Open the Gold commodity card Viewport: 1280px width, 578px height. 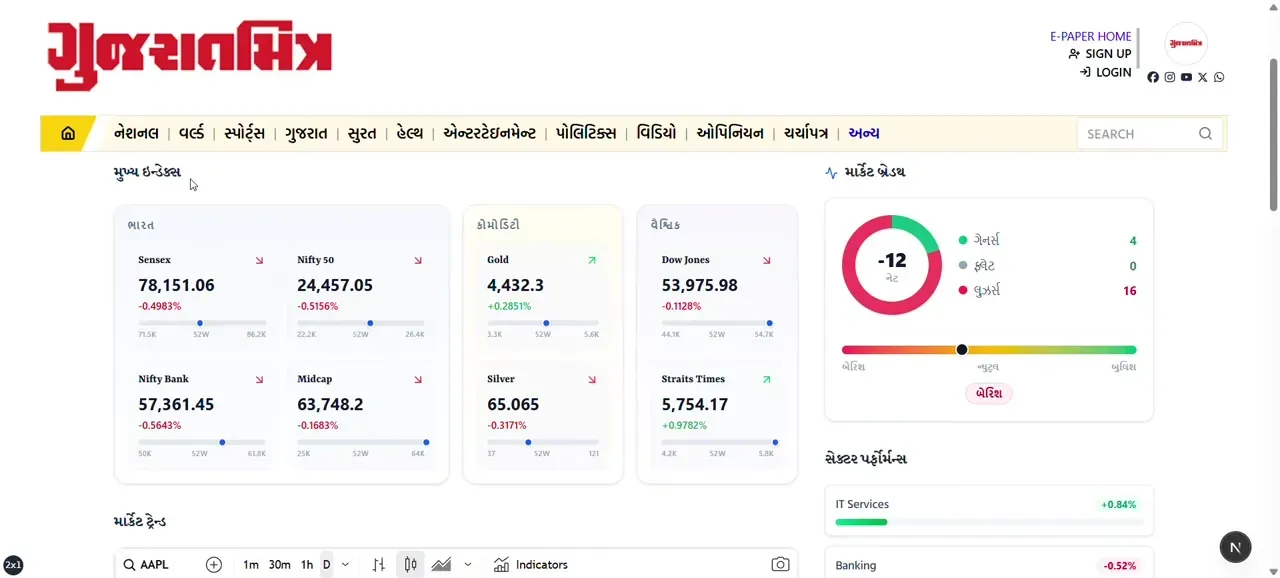point(543,295)
